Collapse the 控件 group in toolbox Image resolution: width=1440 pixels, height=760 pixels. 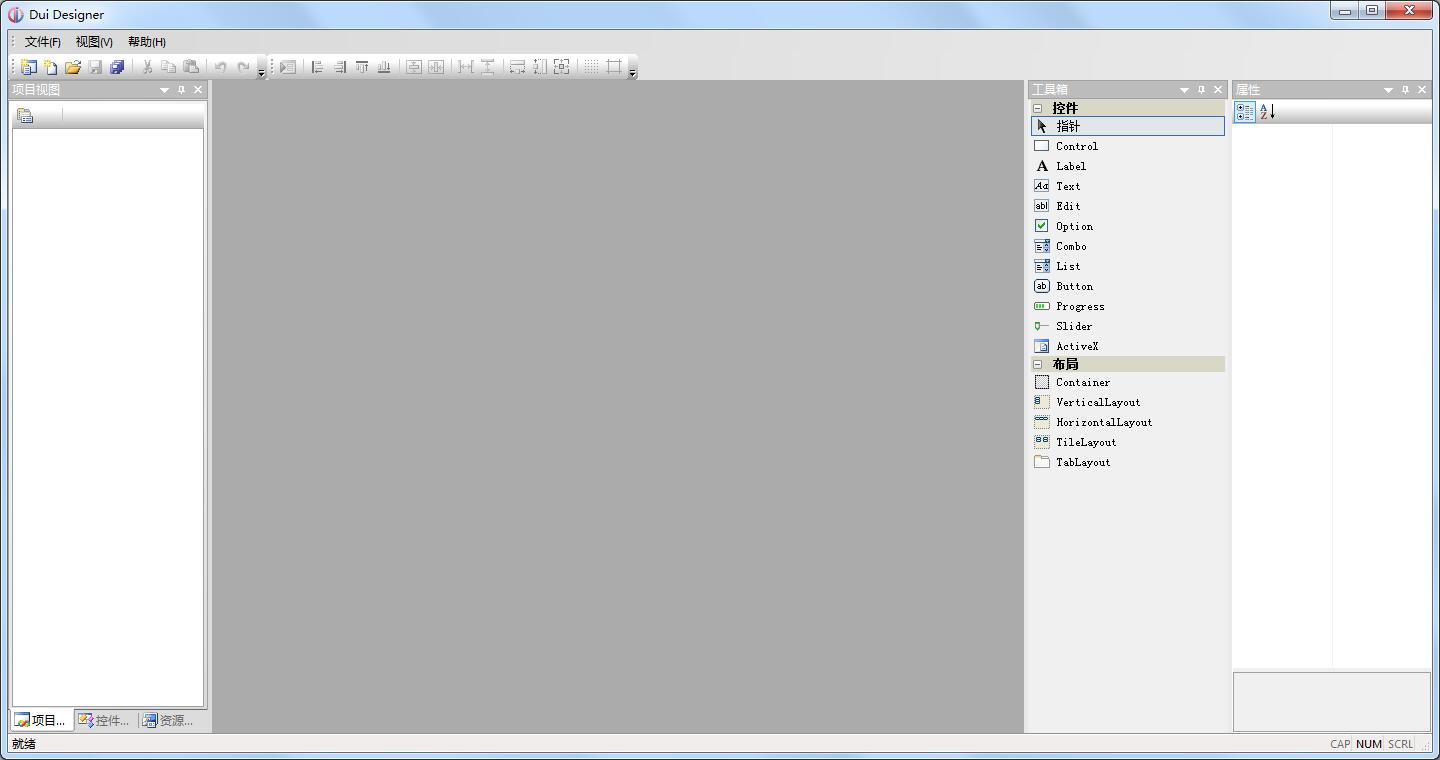pos(1038,108)
